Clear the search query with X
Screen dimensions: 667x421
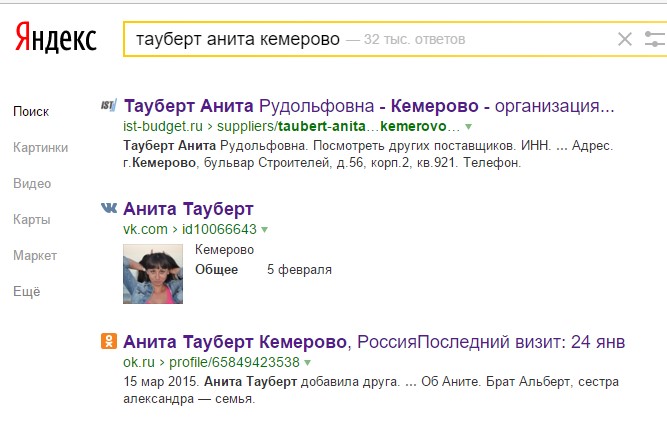click(x=624, y=39)
